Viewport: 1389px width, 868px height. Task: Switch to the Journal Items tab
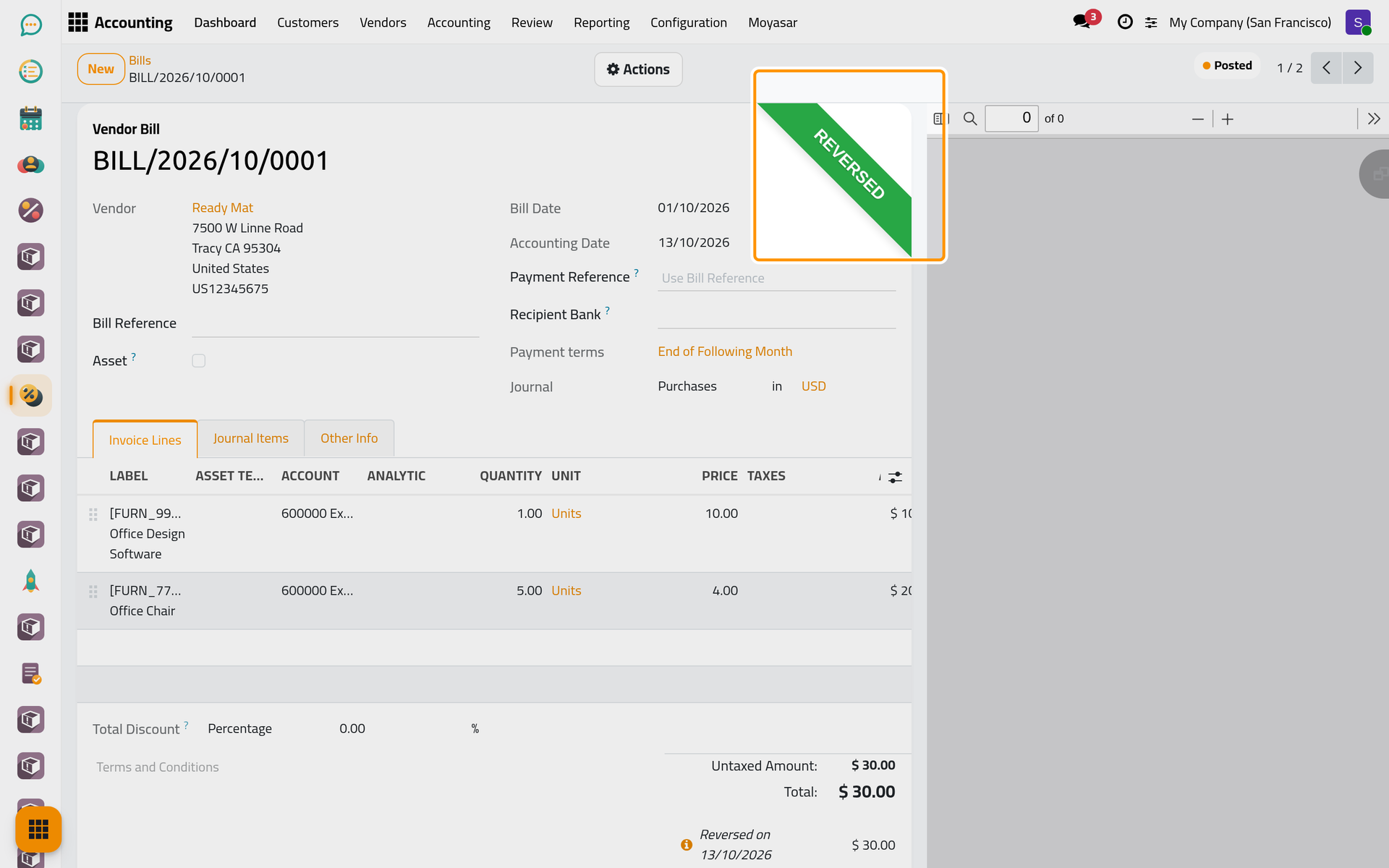click(250, 438)
